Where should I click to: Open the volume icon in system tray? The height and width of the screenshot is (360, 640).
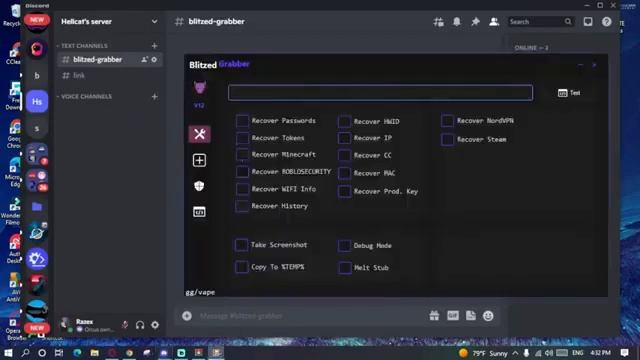tap(549, 353)
